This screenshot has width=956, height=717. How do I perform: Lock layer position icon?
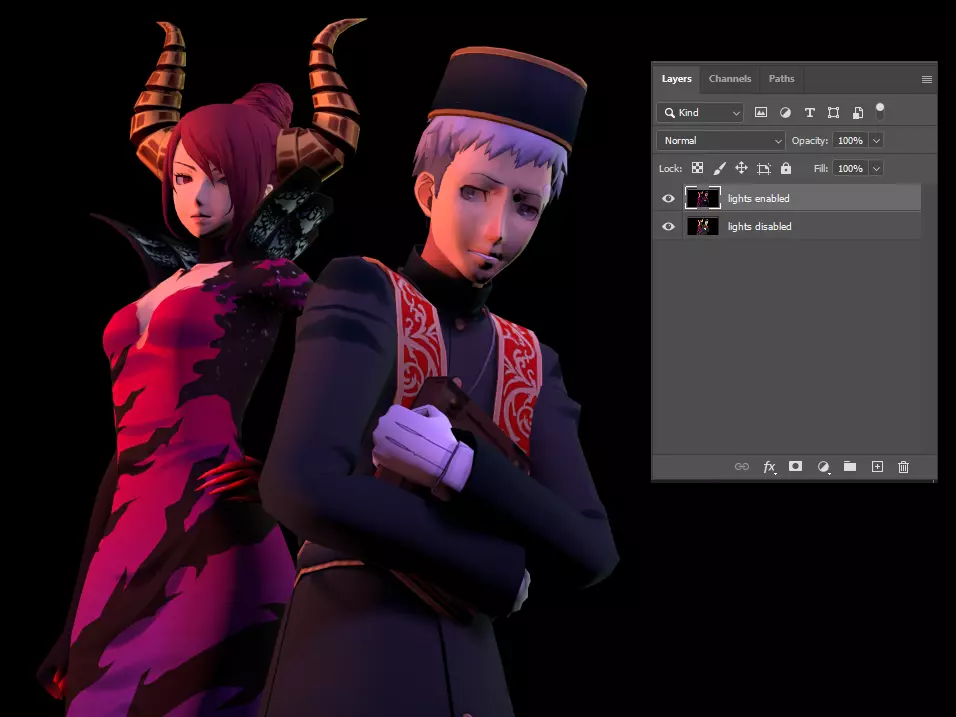(x=741, y=168)
